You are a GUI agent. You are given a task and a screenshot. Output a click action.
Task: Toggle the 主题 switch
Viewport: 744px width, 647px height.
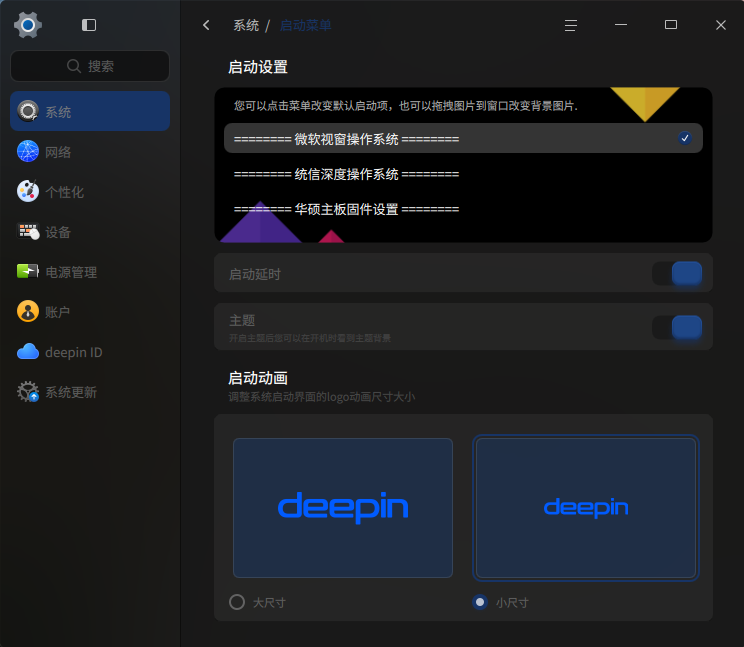point(677,327)
